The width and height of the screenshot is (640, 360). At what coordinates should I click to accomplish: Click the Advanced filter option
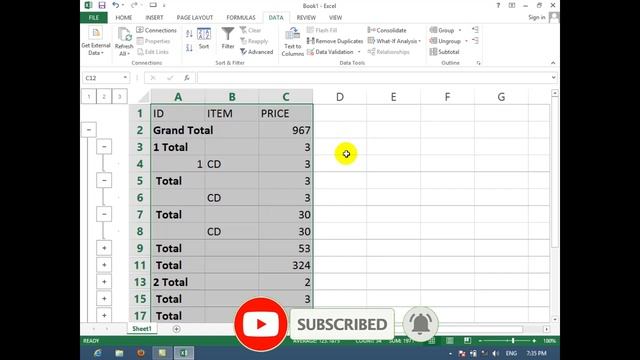256,52
